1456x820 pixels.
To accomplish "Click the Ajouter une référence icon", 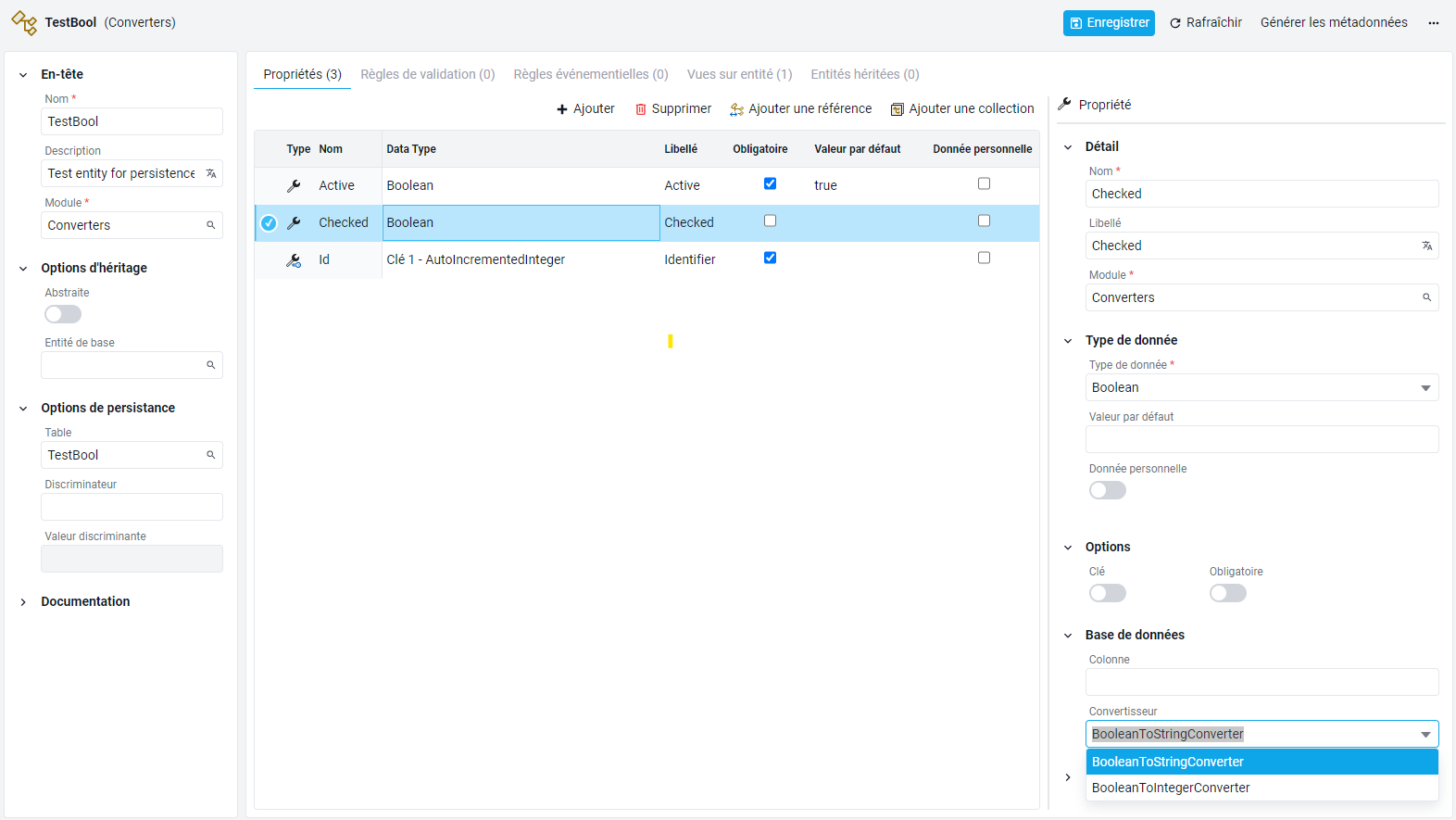I will tap(737, 109).
